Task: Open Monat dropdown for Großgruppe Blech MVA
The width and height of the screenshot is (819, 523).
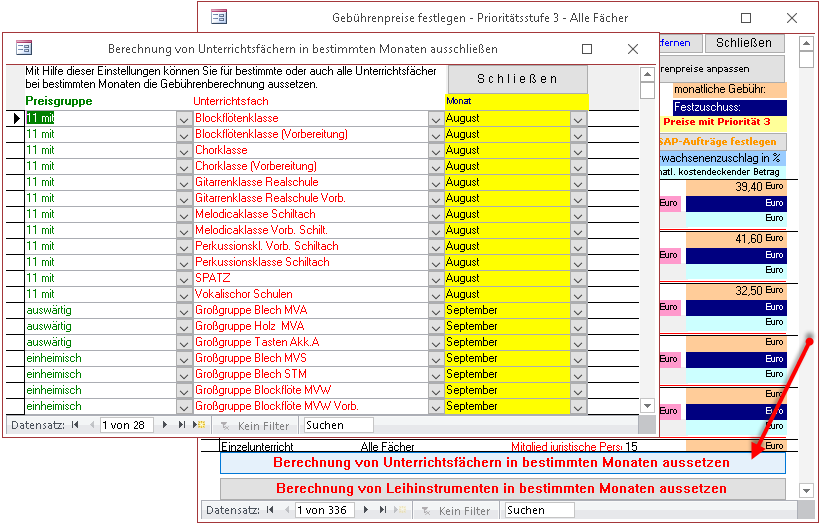Action: (x=578, y=310)
